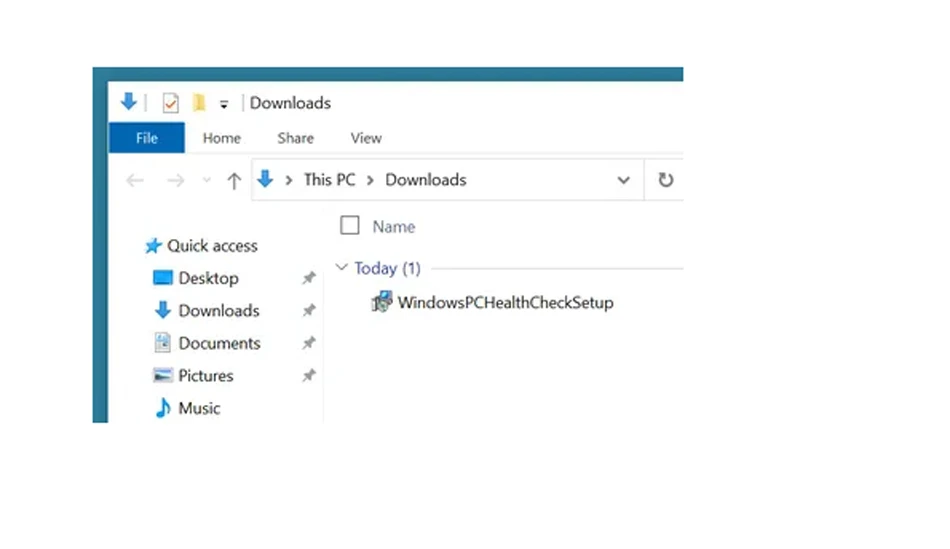The image size is (950, 549).
Task: Open the recent locations dropdown chevron
Action: (207, 180)
